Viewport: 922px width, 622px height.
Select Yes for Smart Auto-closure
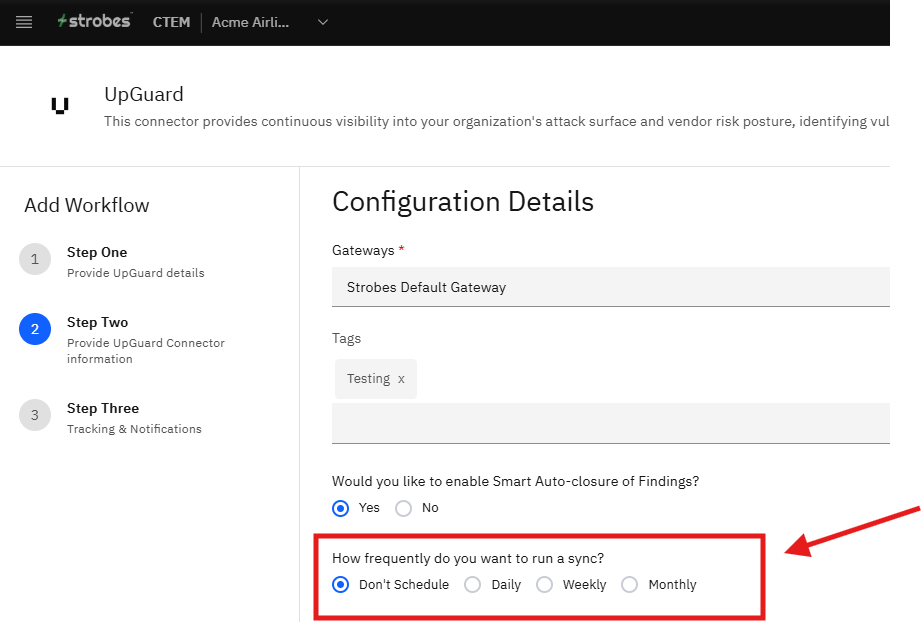point(340,508)
